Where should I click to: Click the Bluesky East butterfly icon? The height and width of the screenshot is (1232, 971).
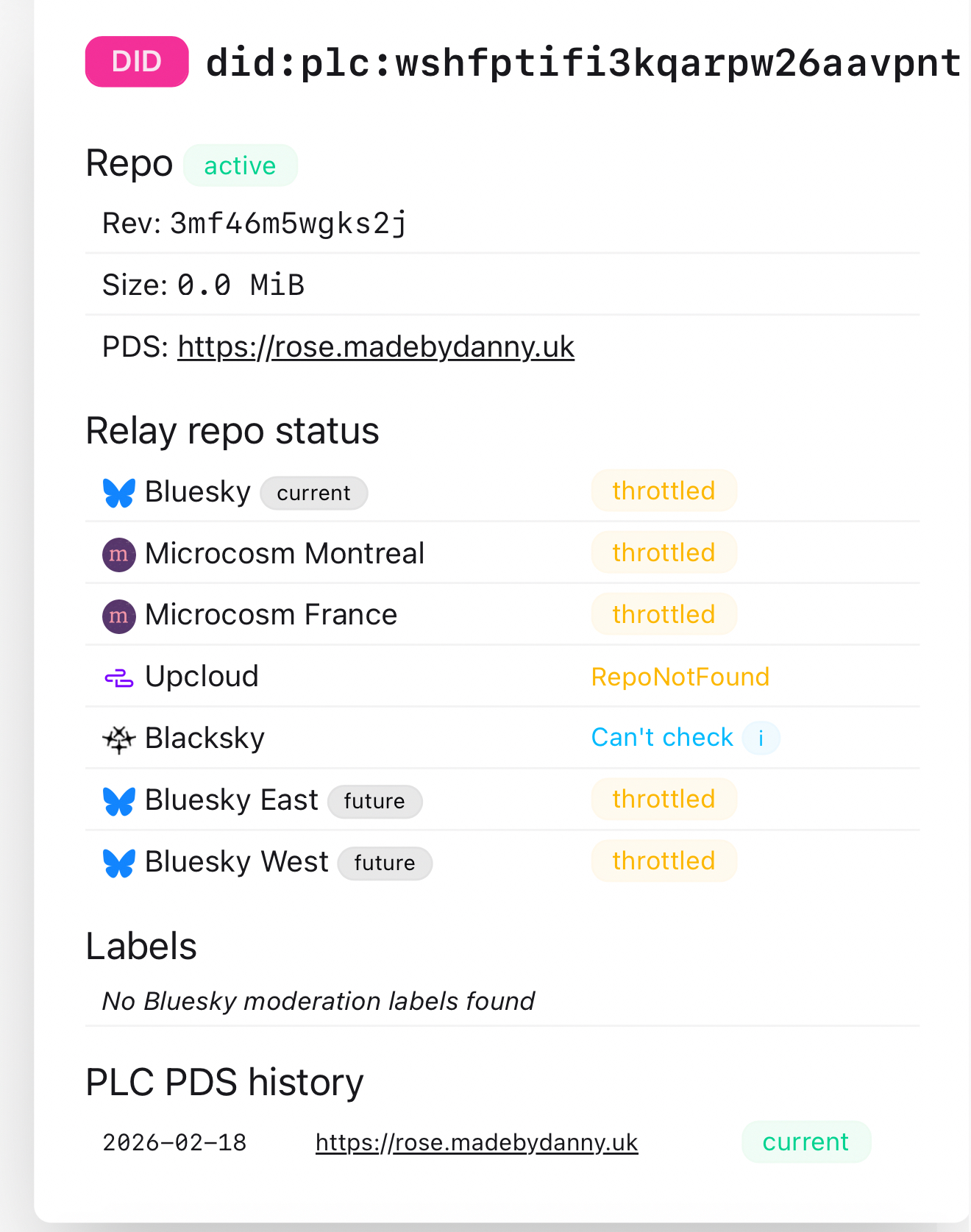coord(118,801)
